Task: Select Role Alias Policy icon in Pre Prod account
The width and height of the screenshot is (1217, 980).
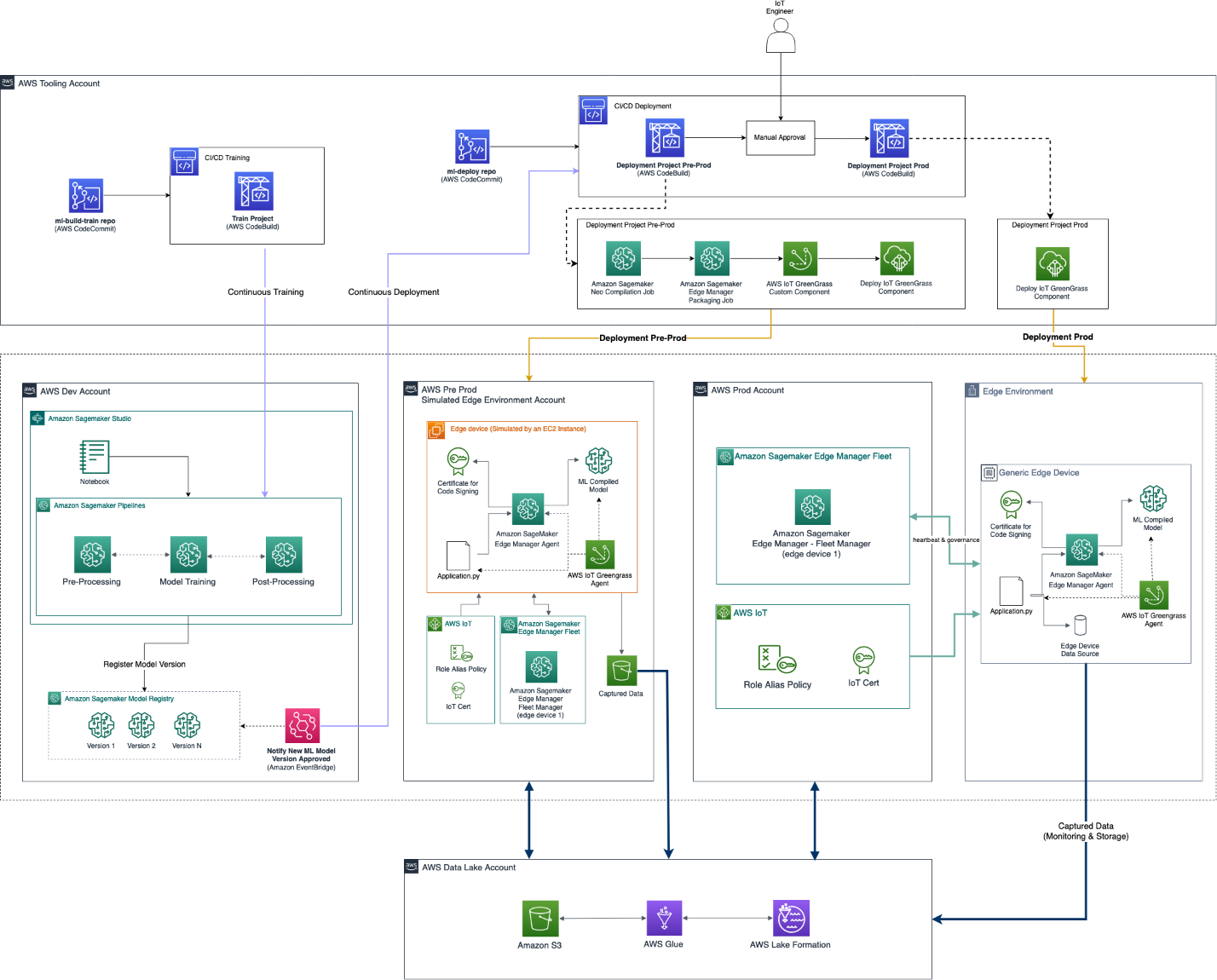Action: pyautogui.click(x=461, y=654)
